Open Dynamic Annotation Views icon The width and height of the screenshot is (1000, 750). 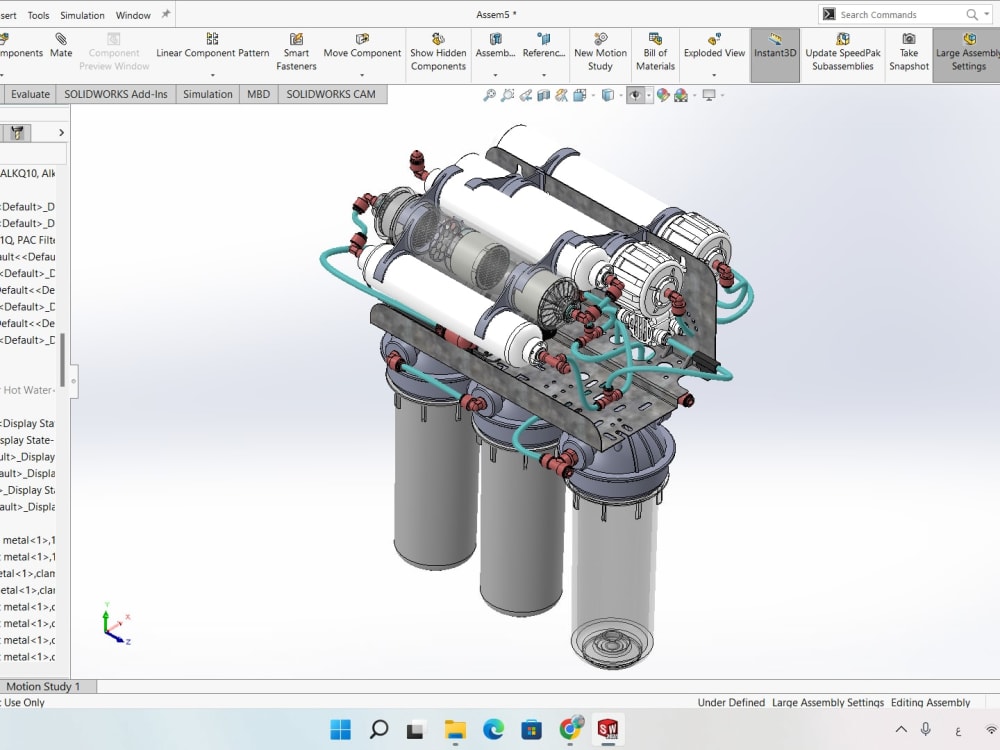[x=561, y=95]
